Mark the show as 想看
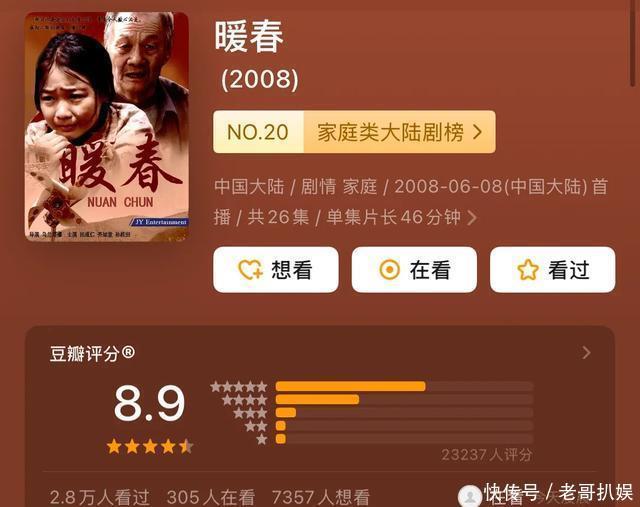640x507 pixels. click(276, 270)
